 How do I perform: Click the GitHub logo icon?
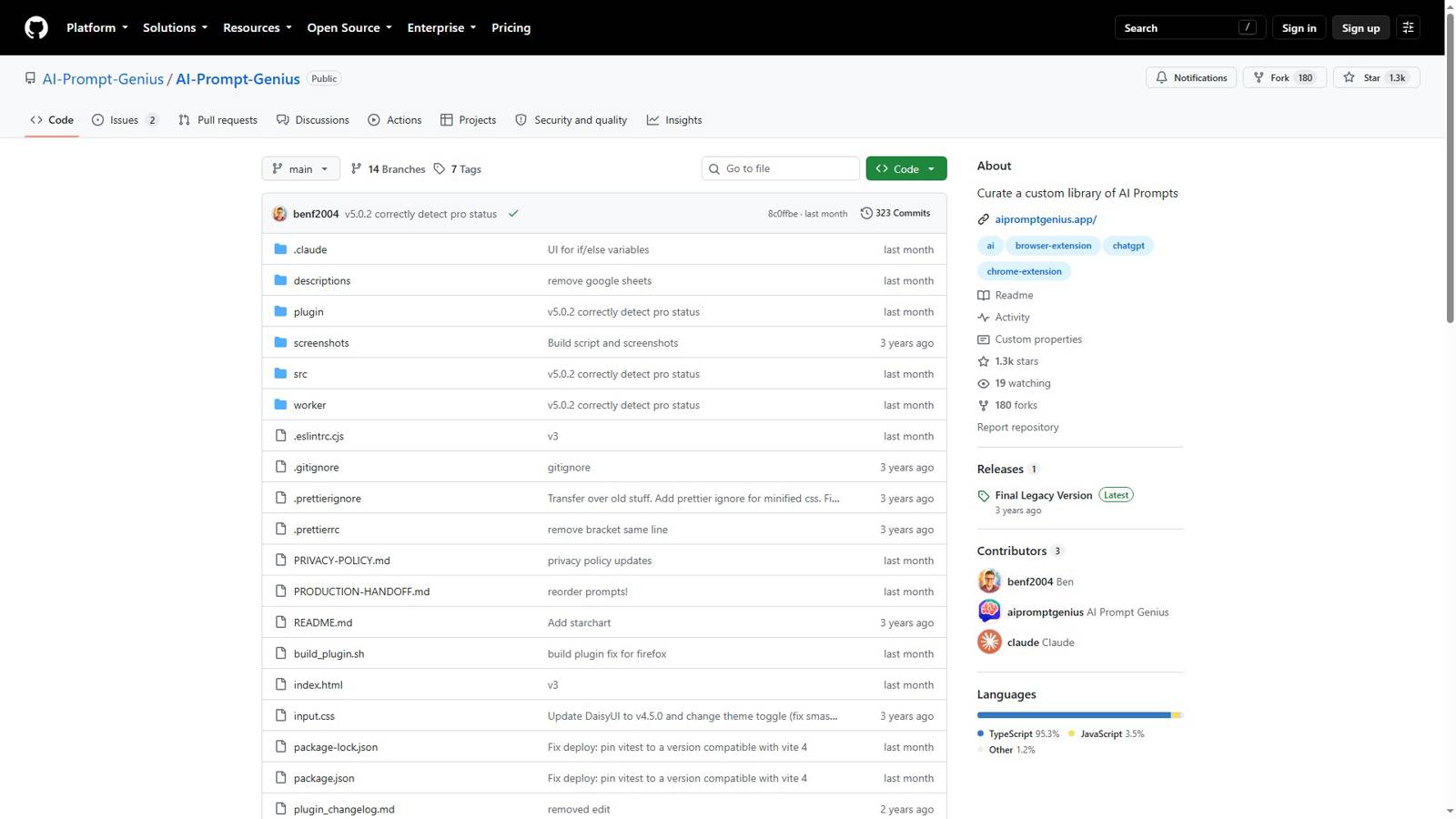tap(36, 27)
